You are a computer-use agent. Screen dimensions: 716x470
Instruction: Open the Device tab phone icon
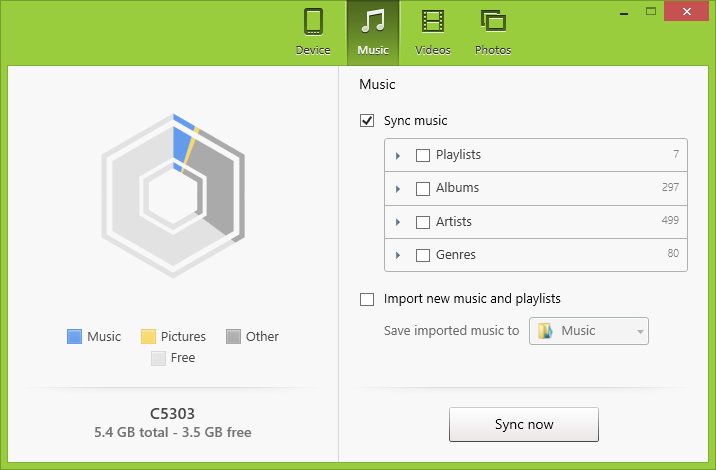click(313, 21)
